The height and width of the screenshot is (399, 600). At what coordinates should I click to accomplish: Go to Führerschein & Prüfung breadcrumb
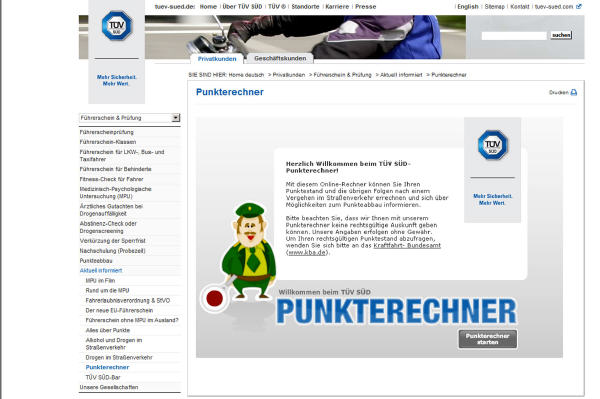pos(342,75)
